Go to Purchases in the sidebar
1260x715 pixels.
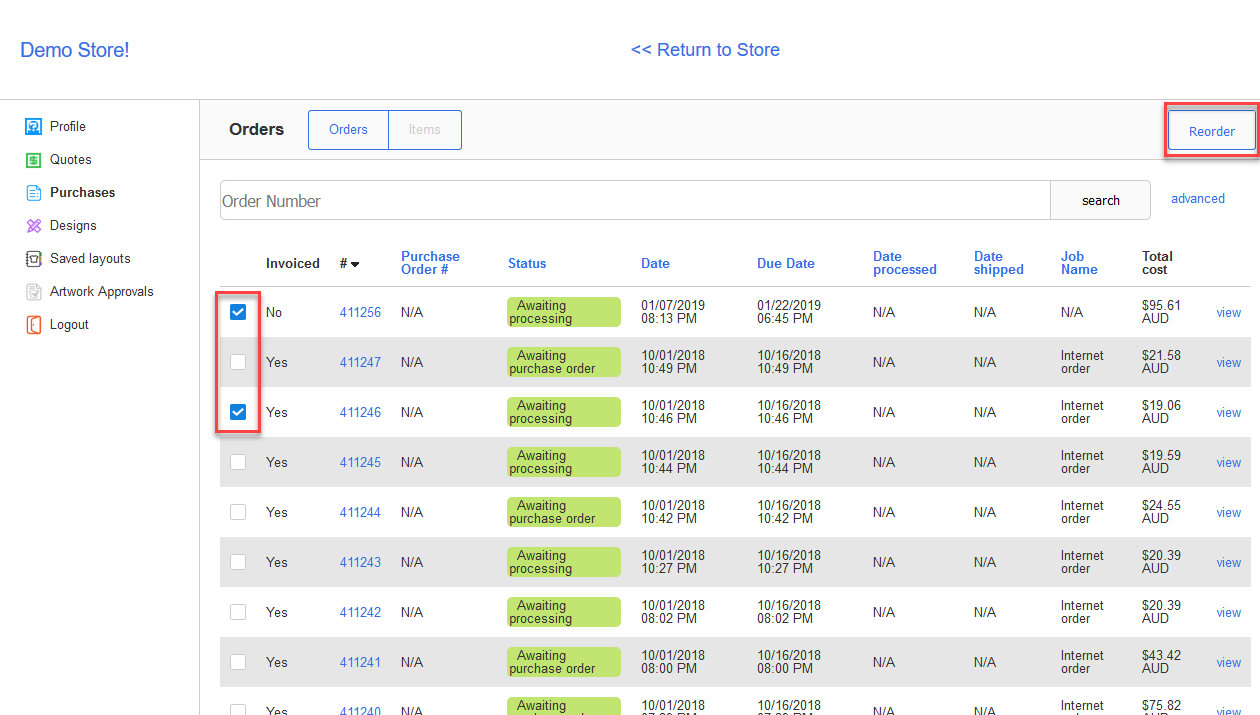pyautogui.click(x=83, y=192)
